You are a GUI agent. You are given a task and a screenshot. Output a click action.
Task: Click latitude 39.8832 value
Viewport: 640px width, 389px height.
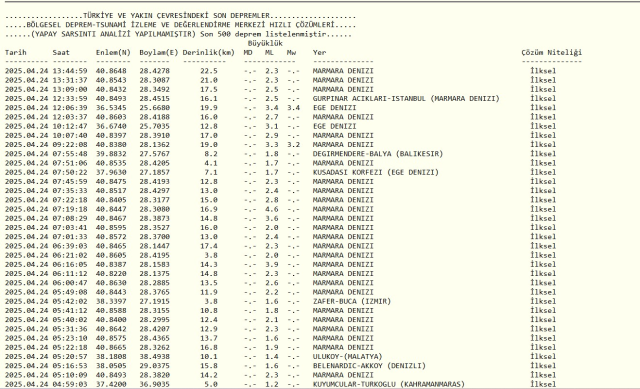pos(111,154)
